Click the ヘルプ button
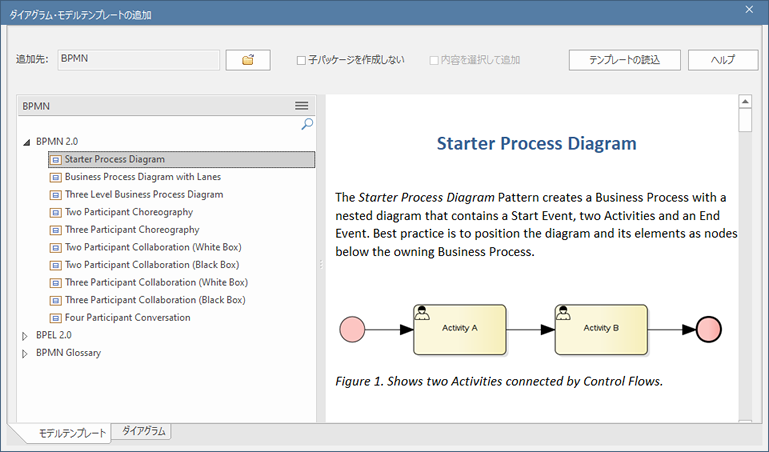 pos(723,60)
